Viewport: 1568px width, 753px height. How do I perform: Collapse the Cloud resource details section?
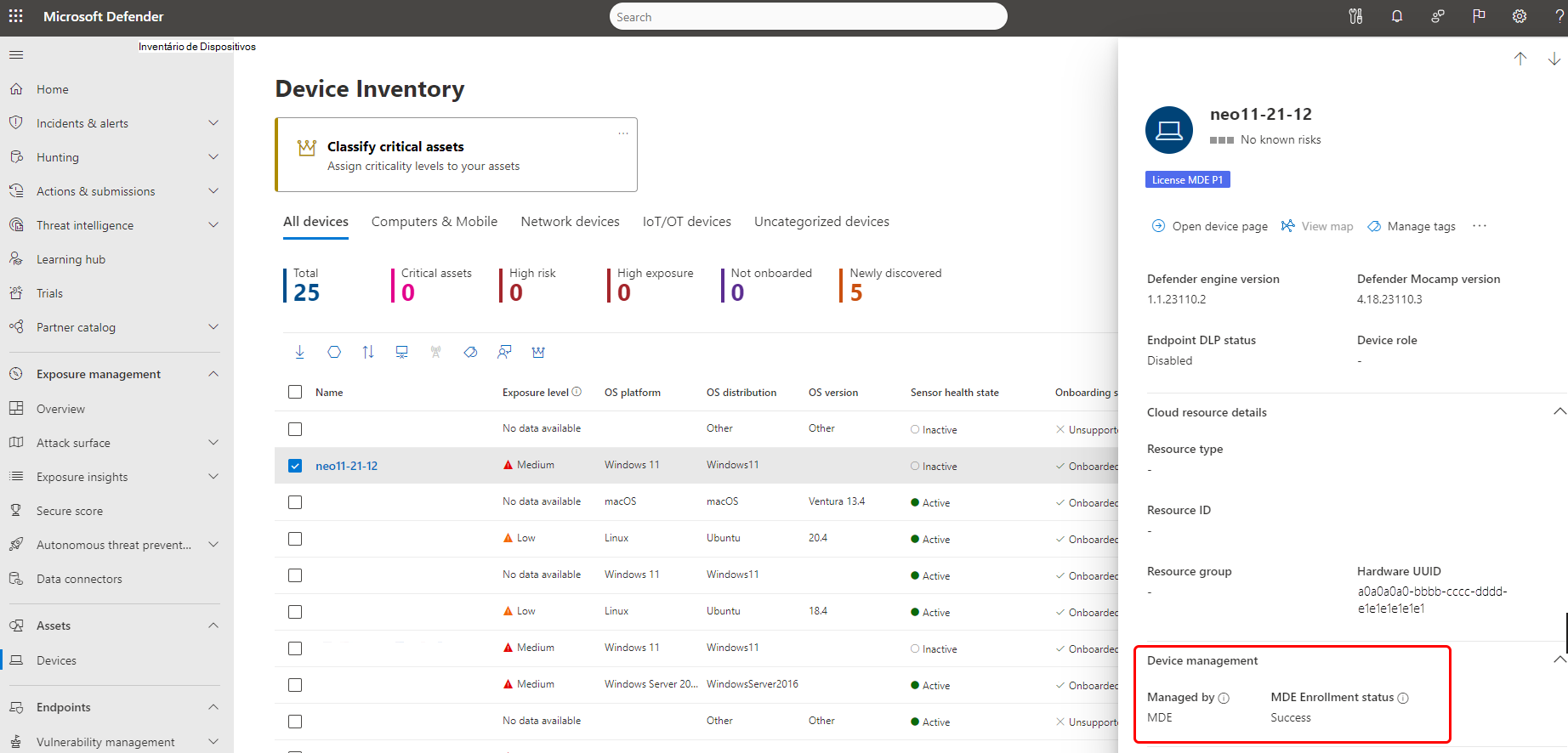point(1559,411)
